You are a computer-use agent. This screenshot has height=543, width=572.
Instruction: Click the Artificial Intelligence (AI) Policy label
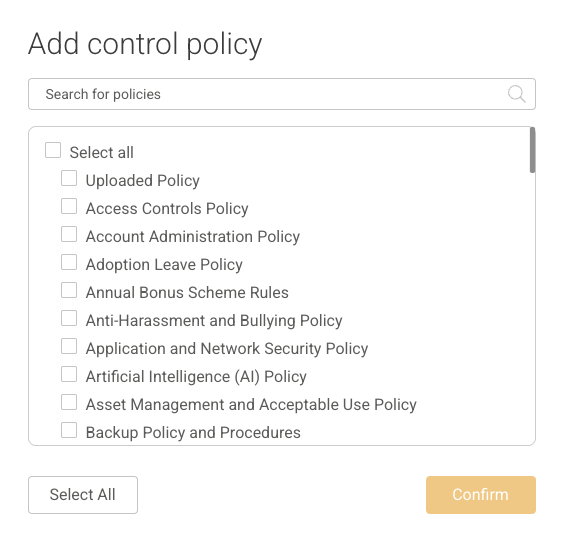[196, 377]
